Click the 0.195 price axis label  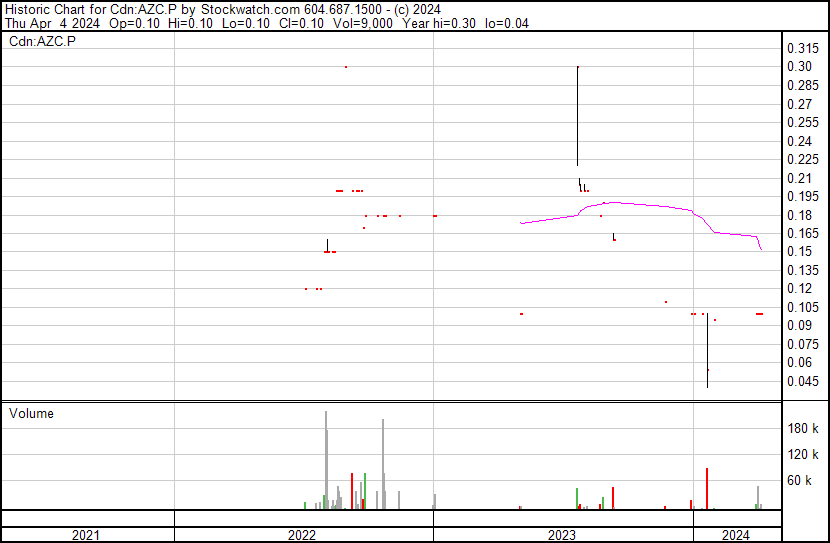[x=802, y=196]
